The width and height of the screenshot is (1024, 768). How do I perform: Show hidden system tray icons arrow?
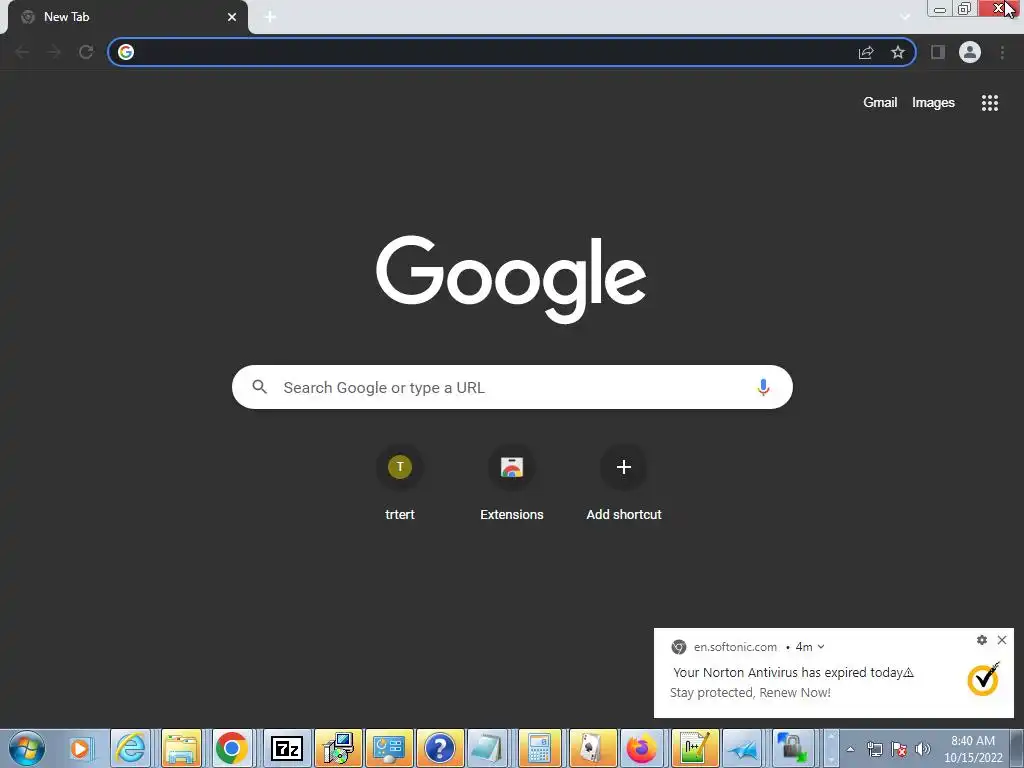point(850,749)
